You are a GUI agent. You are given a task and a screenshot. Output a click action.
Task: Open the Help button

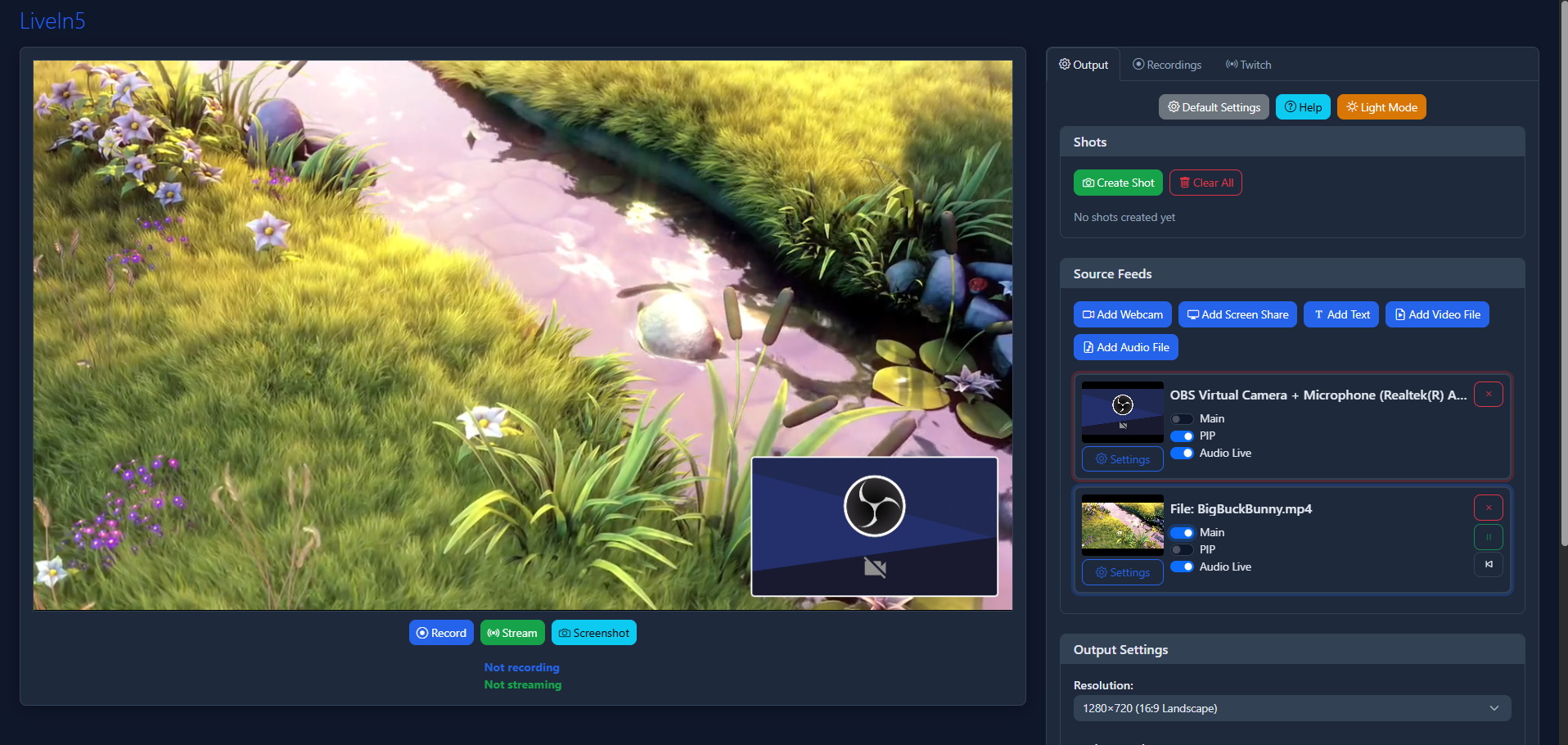click(1303, 107)
